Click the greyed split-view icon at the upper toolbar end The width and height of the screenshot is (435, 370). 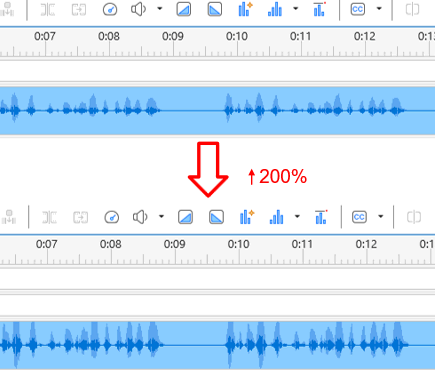412,9
